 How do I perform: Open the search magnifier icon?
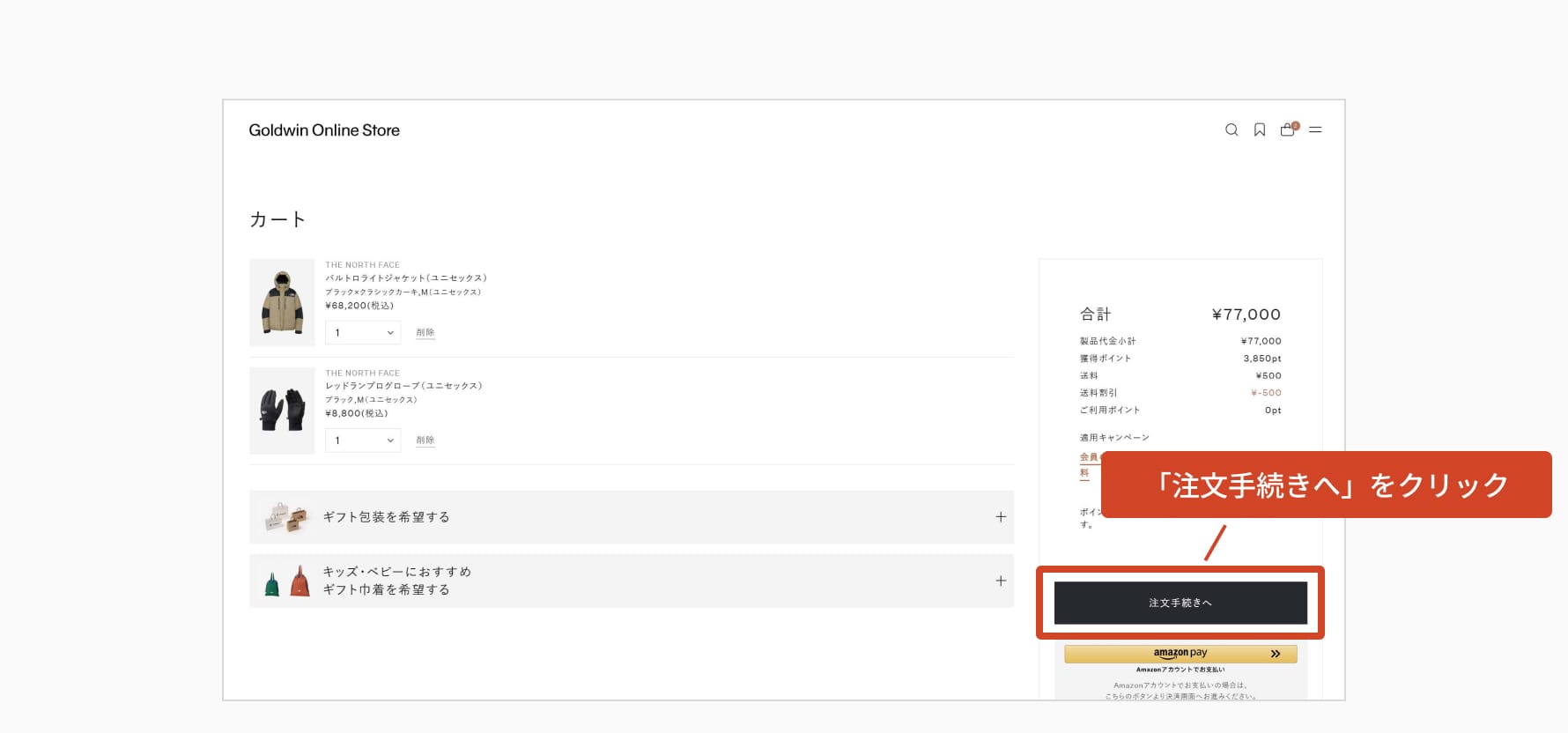pyautogui.click(x=1231, y=130)
